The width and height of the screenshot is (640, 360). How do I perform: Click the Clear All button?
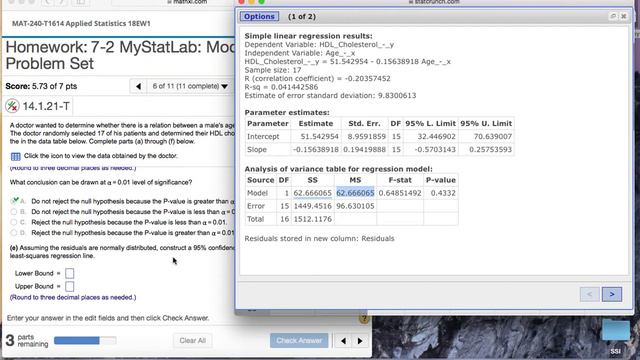pos(193,340)
